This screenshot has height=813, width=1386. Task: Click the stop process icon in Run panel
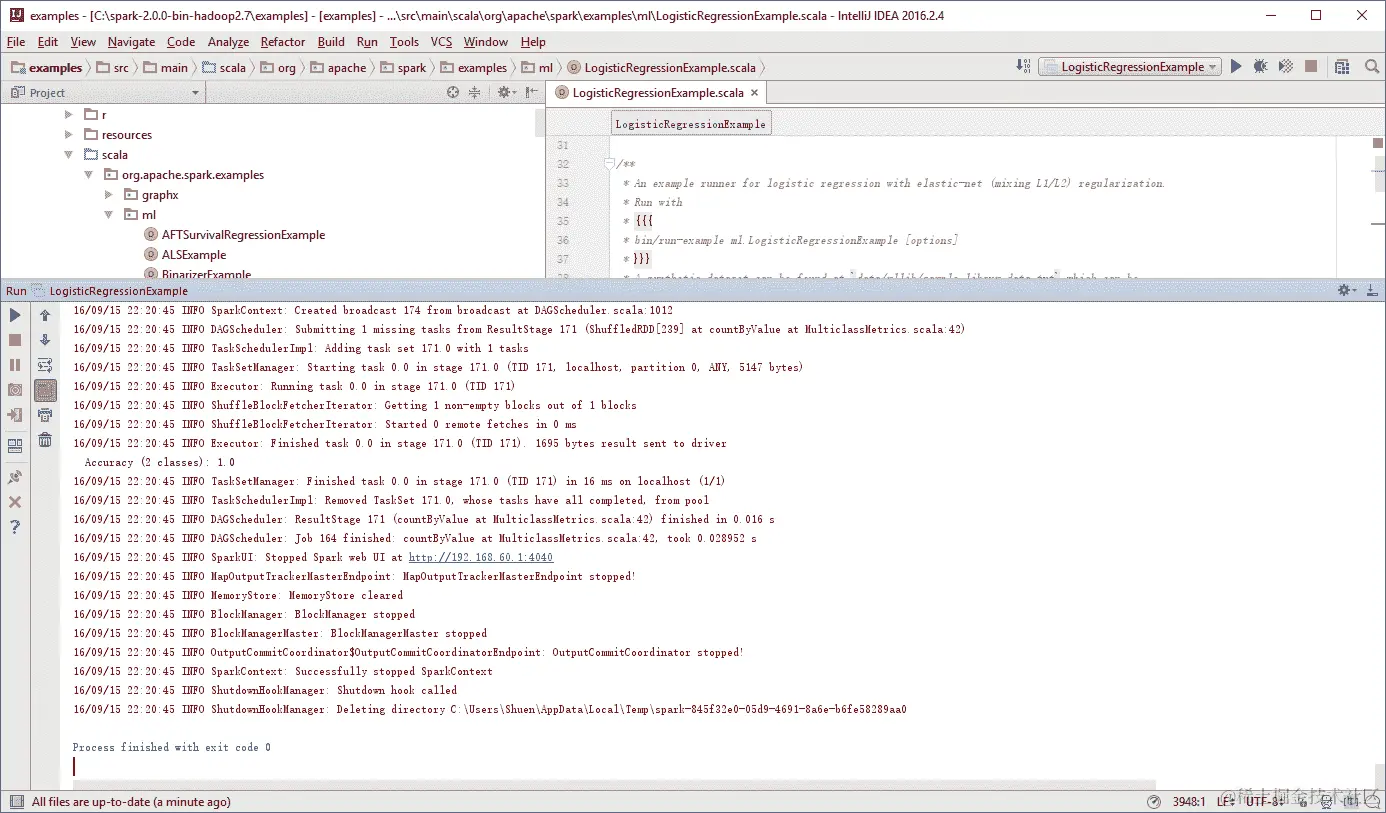15,340
